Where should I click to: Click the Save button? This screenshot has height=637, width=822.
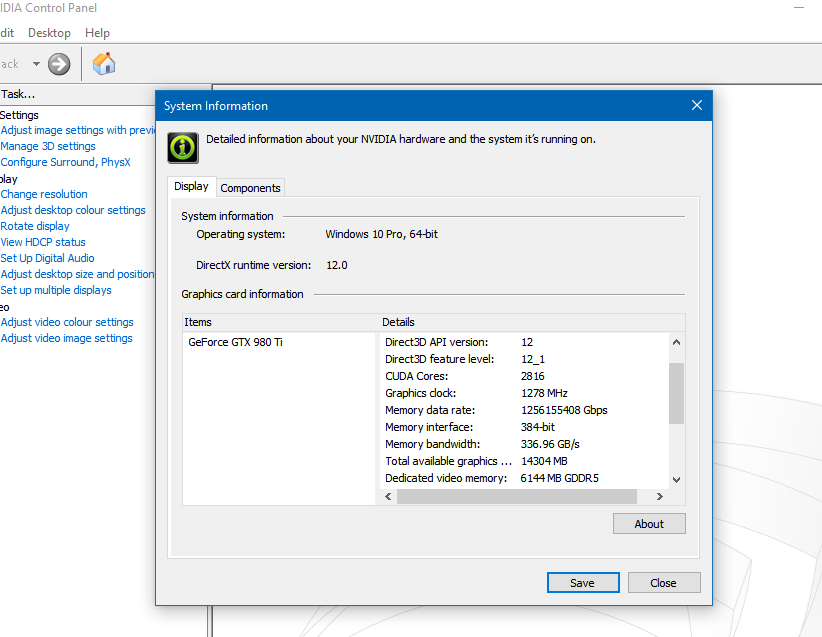(x=582, y=582)
